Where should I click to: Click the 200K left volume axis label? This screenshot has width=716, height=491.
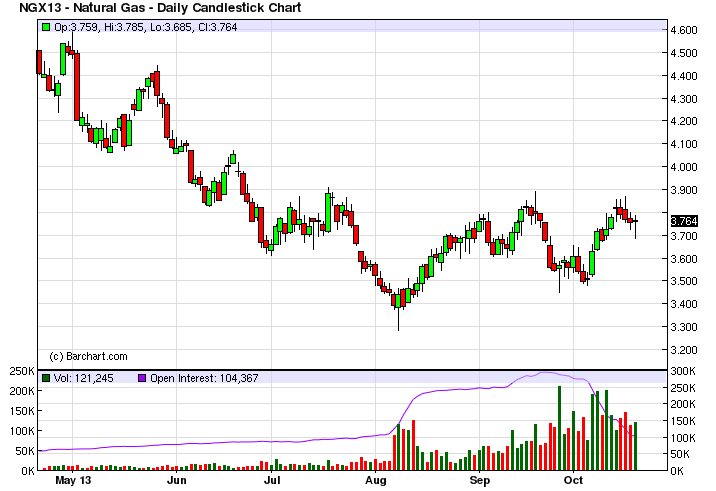(22, 391)
